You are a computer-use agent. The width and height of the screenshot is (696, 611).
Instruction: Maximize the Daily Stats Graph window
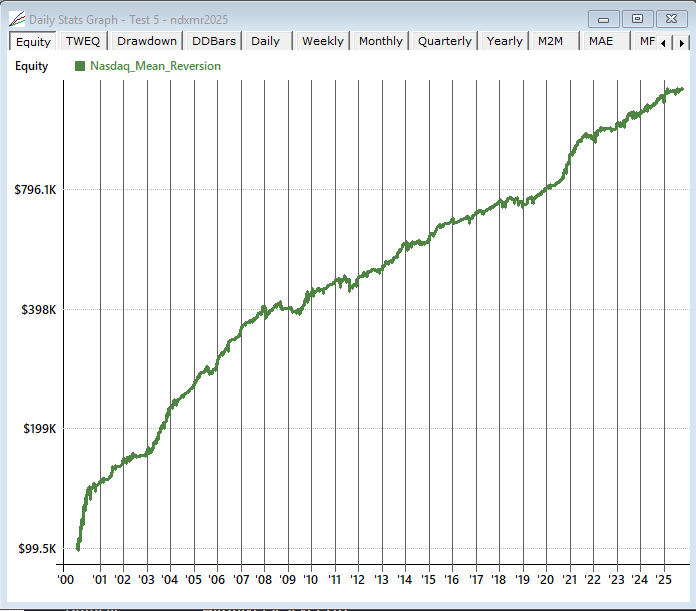[636, 18]
